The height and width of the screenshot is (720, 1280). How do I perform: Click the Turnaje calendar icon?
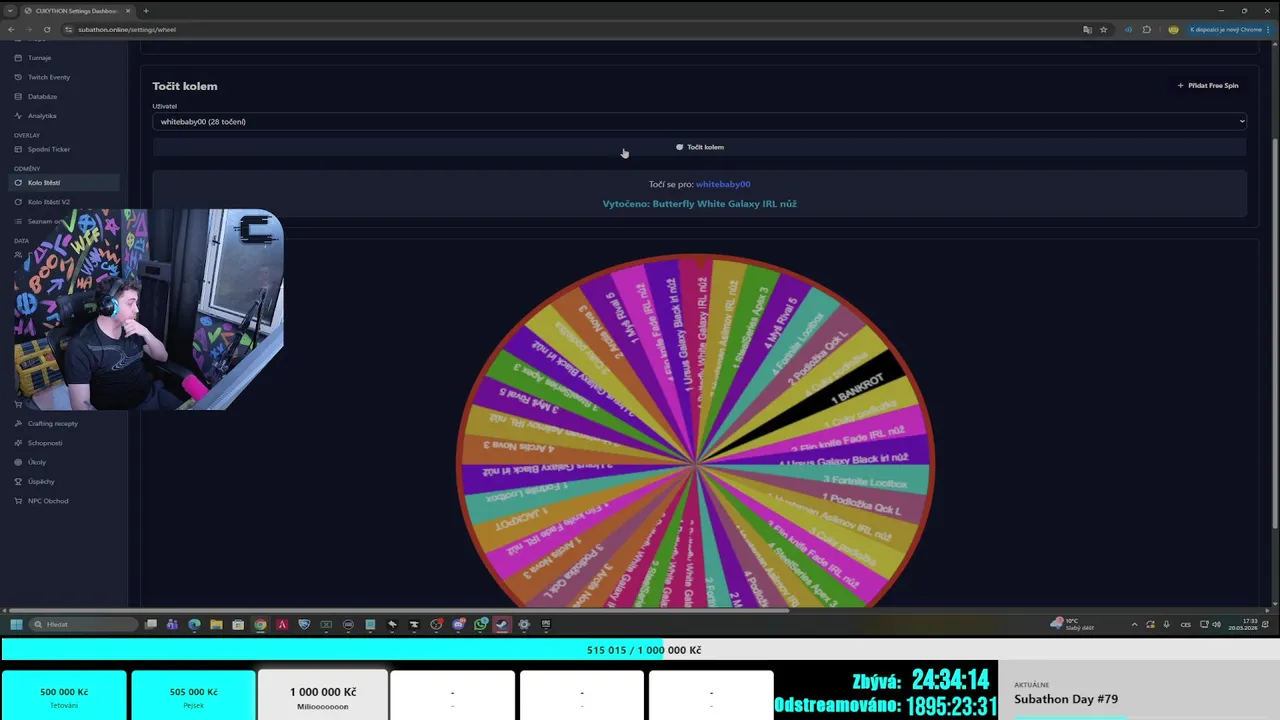point(18,58)
